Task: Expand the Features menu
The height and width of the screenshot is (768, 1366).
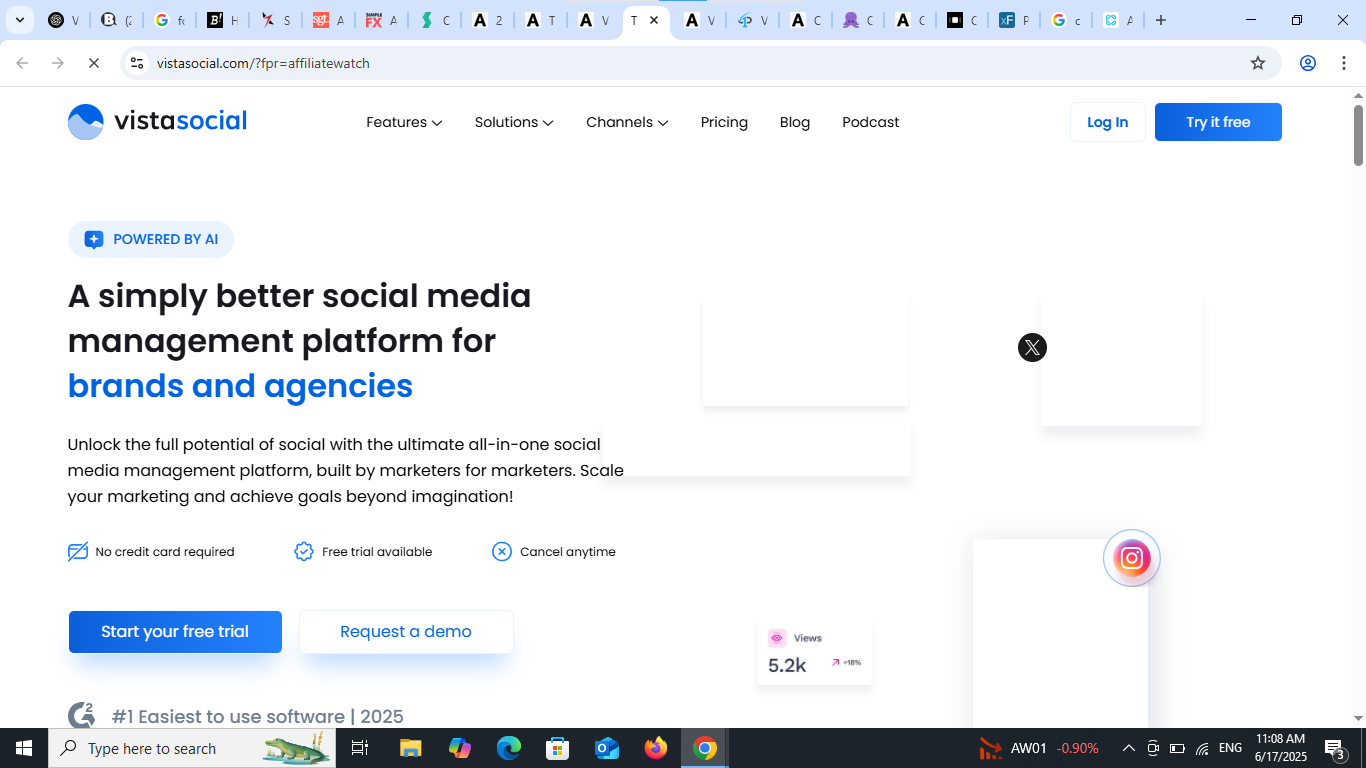Action: point(404,122)
